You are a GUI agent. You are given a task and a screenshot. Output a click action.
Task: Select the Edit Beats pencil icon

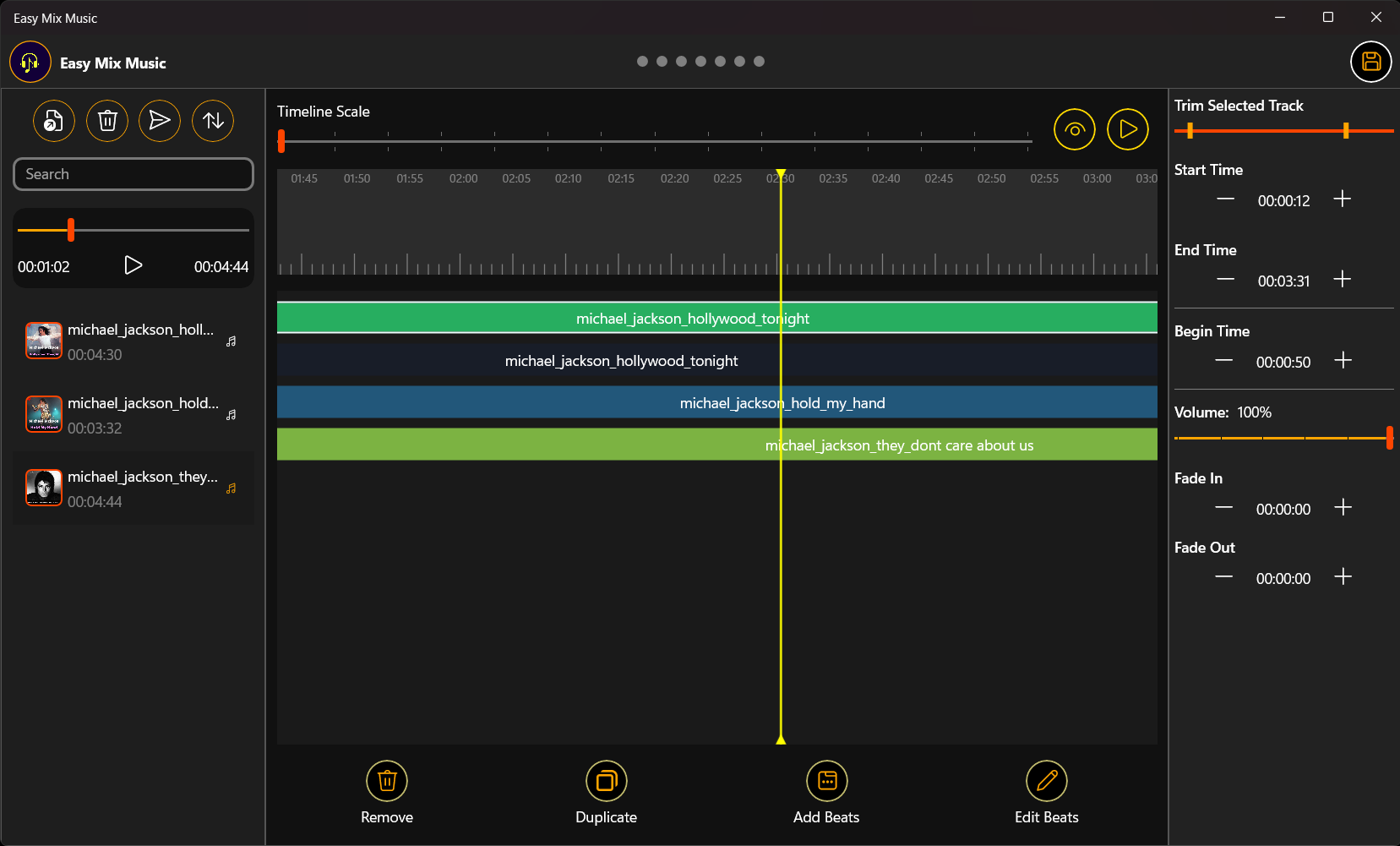coord(1046,780)
